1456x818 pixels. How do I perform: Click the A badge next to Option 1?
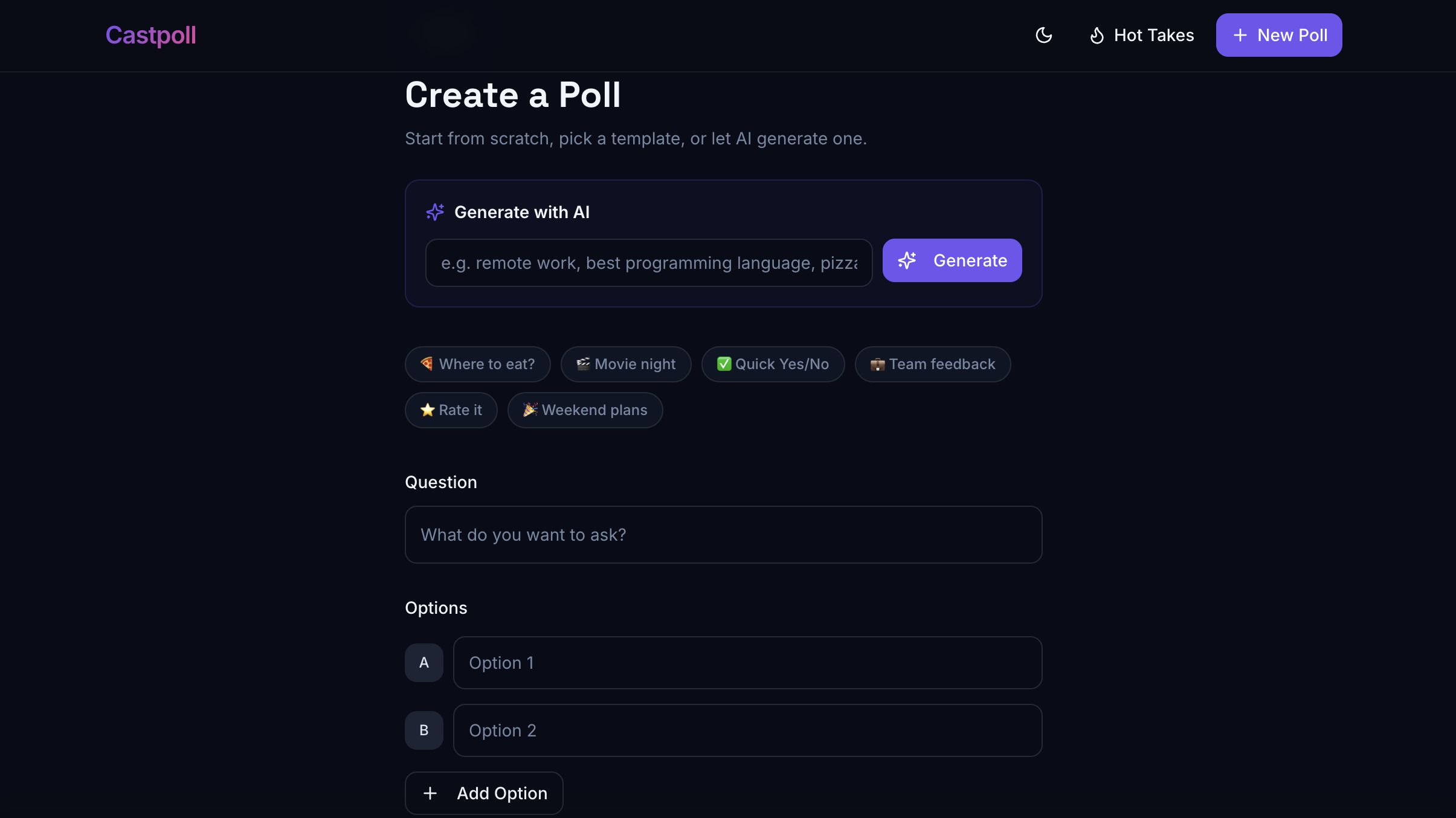pyautogui.click(x=424, y=662)
